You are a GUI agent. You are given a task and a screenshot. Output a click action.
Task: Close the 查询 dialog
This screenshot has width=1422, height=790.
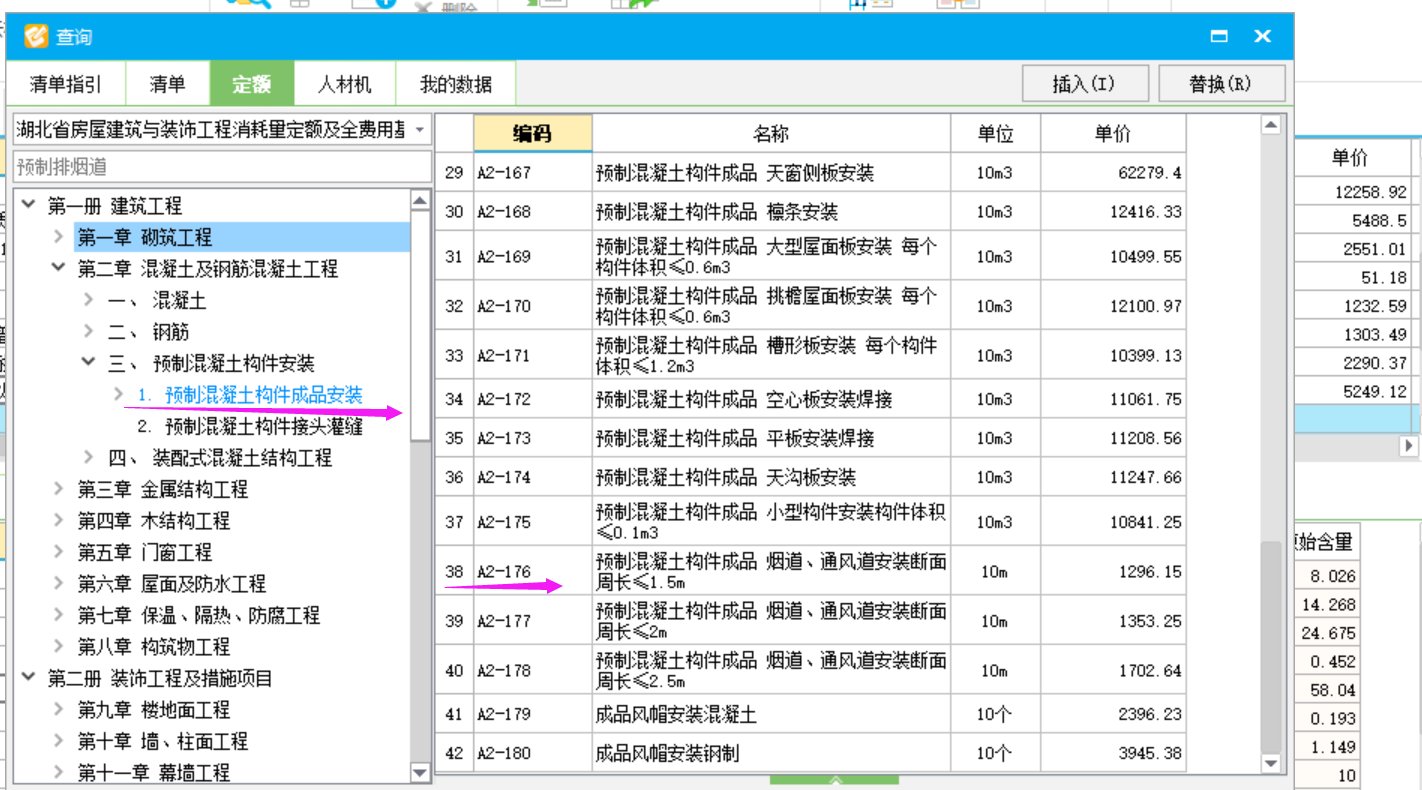pos(1263,36)
